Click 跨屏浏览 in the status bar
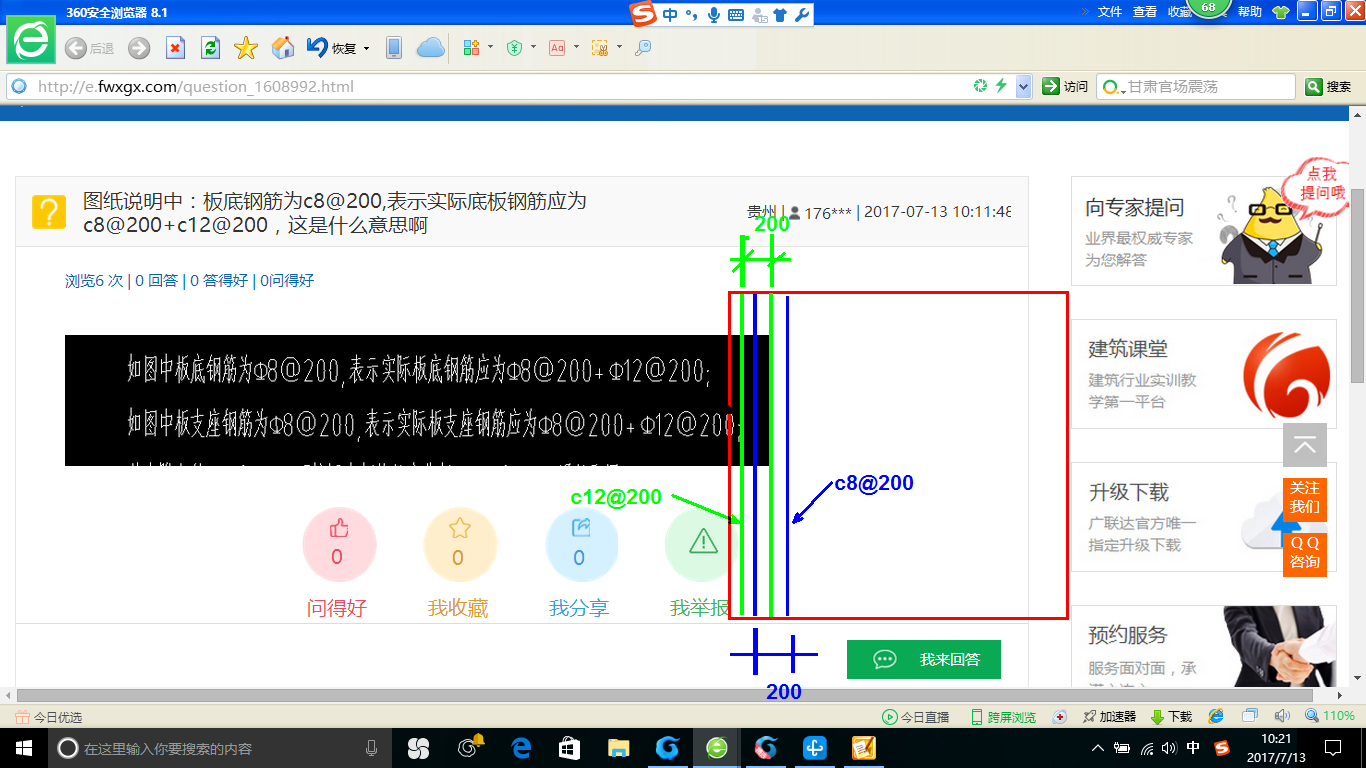1366x768 pixels. pos(1004,717)
